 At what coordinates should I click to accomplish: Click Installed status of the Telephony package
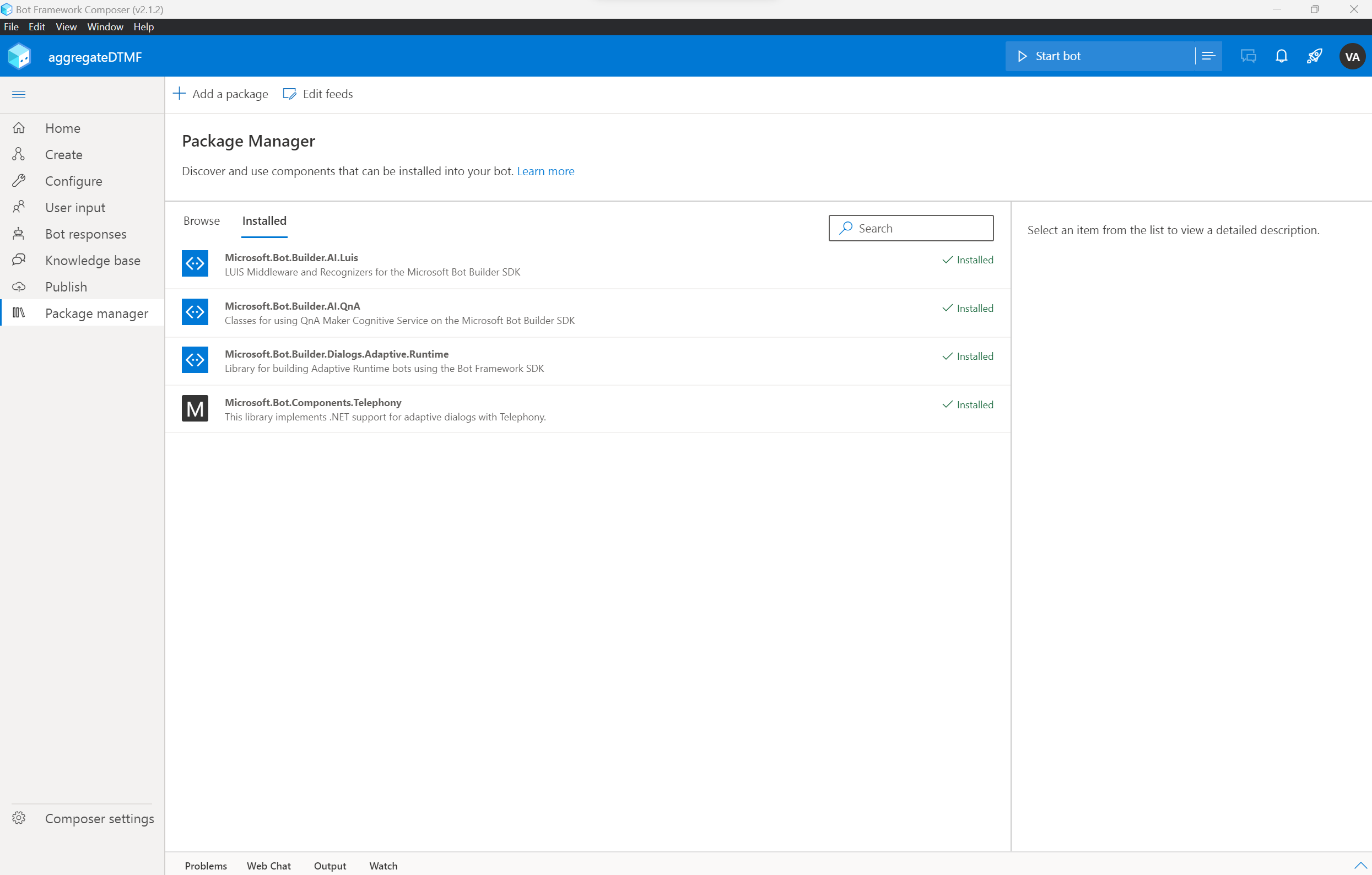click(968, 404)
